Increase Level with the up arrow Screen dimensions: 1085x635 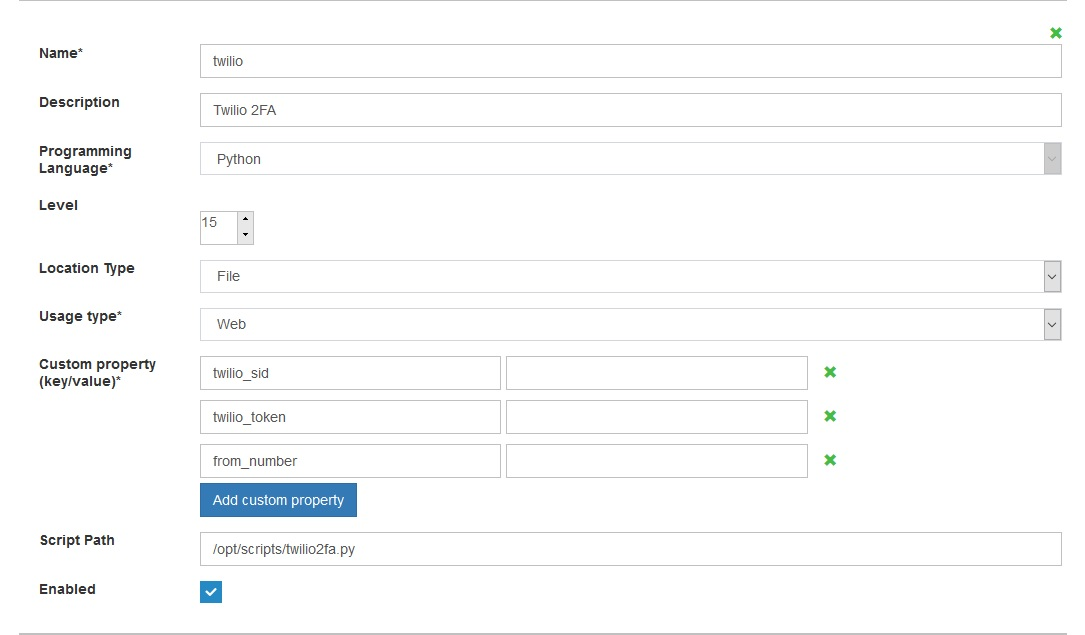pos(245,219)
